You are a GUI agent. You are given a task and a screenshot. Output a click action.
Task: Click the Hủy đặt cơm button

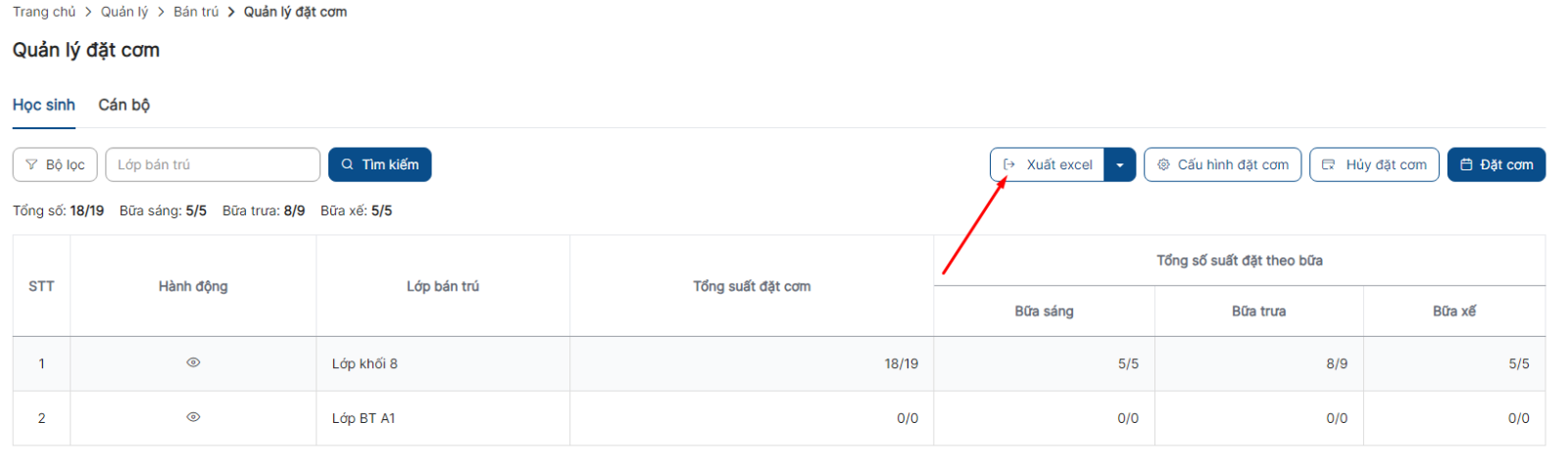(1374, 164)
